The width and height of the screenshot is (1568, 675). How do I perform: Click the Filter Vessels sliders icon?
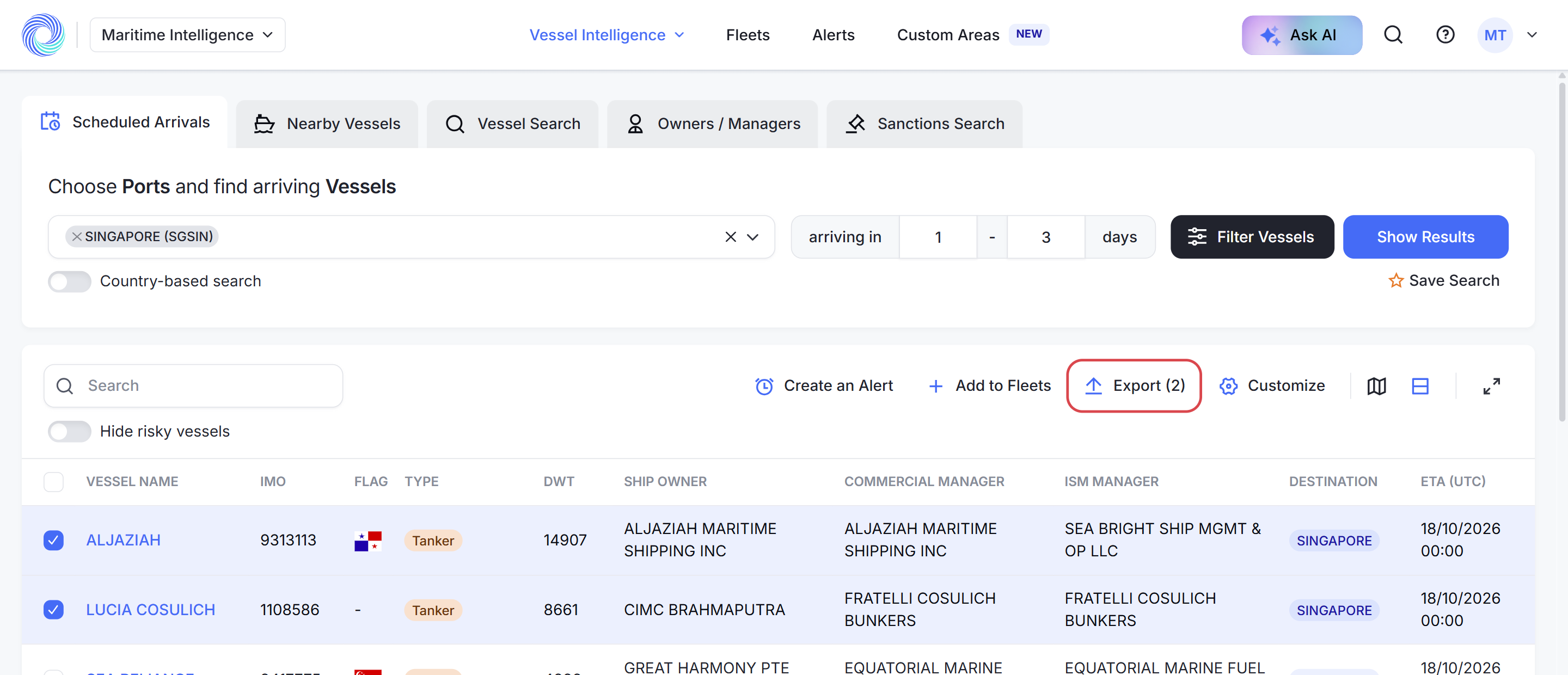pyautogui.click(x=1196, y=237)
